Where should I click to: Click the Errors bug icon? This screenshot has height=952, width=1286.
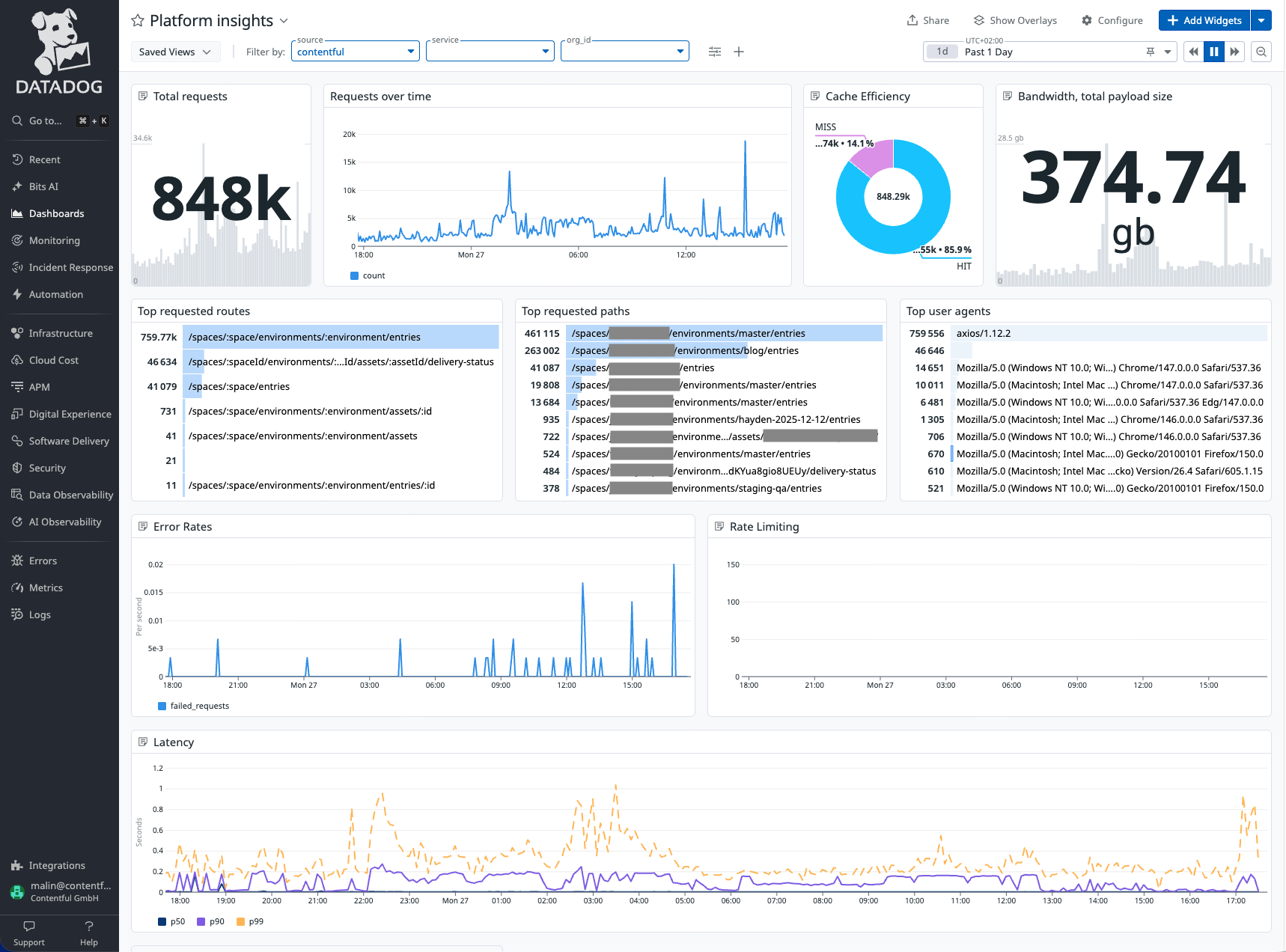coord(17,561)
